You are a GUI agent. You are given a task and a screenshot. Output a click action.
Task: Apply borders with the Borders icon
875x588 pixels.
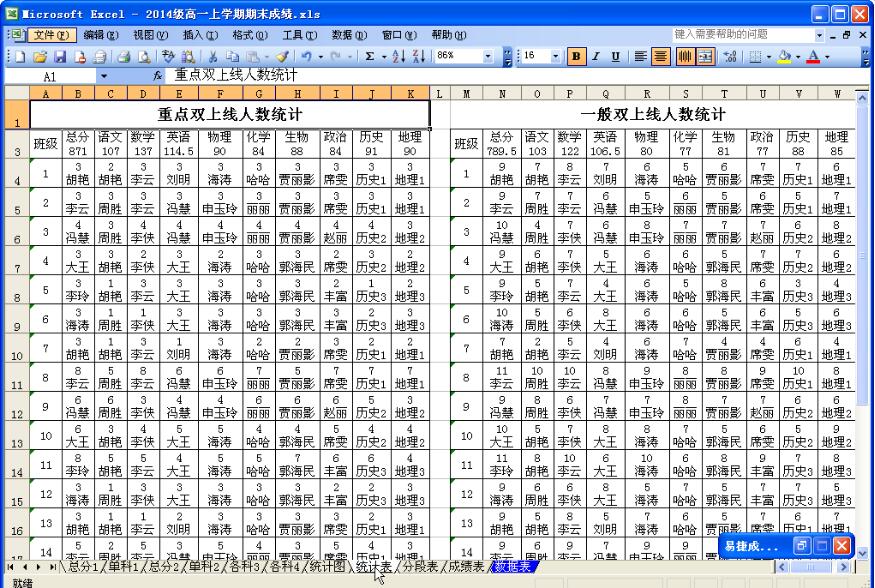coord(755,56)
